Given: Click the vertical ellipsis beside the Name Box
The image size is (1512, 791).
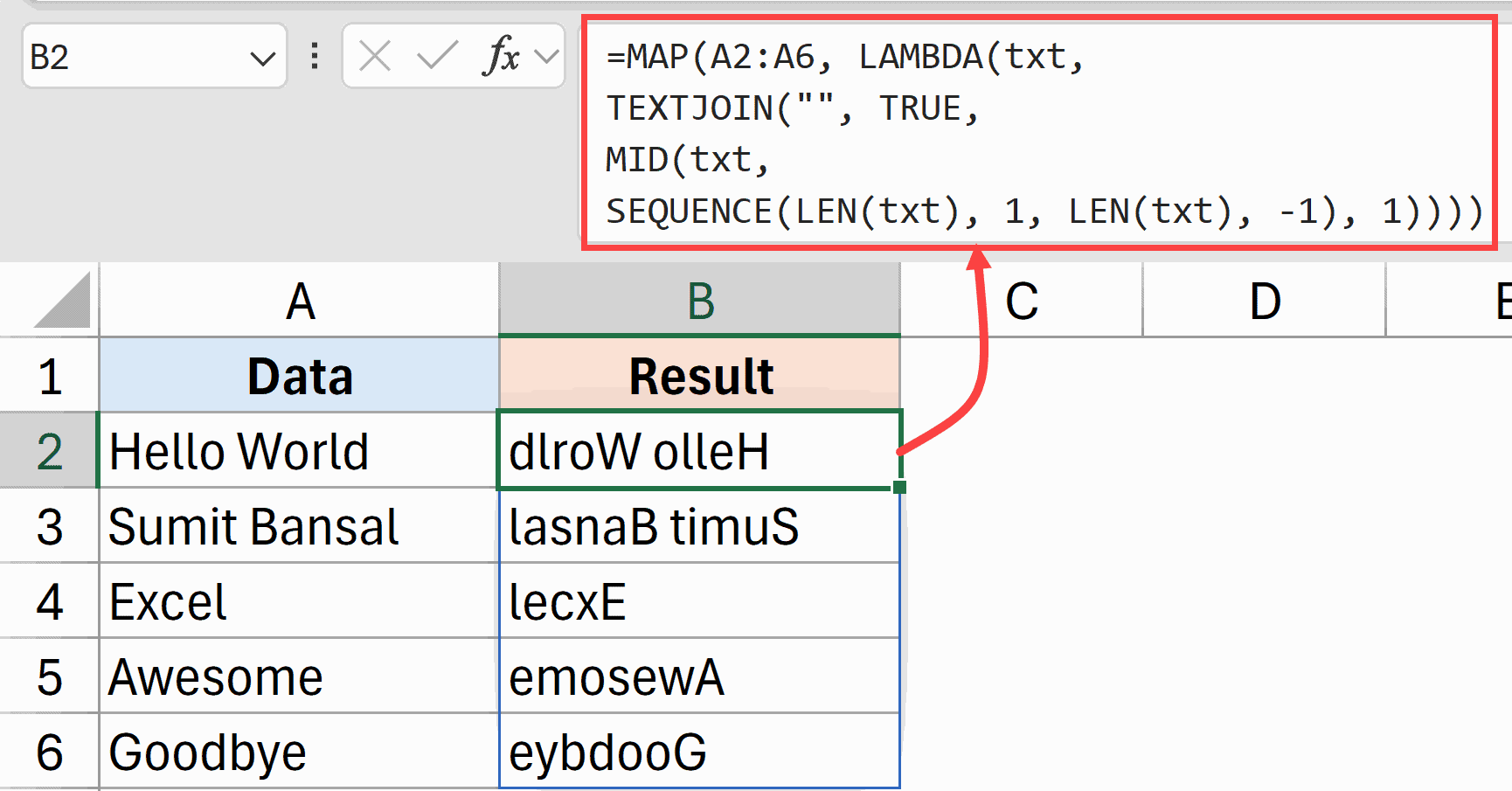Looking at the screenshot, I should (x=313, y=56).
